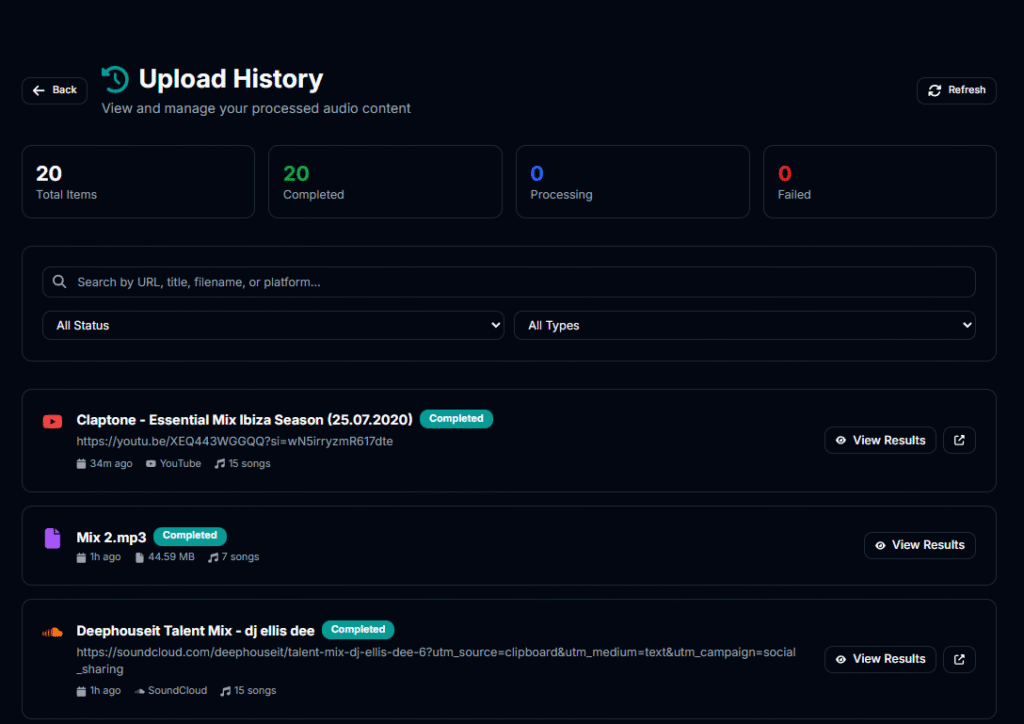Open the Claptone source link in external tab
Image resolution: width=1024 pixels, height=724 pixels.
coord(959,440)
